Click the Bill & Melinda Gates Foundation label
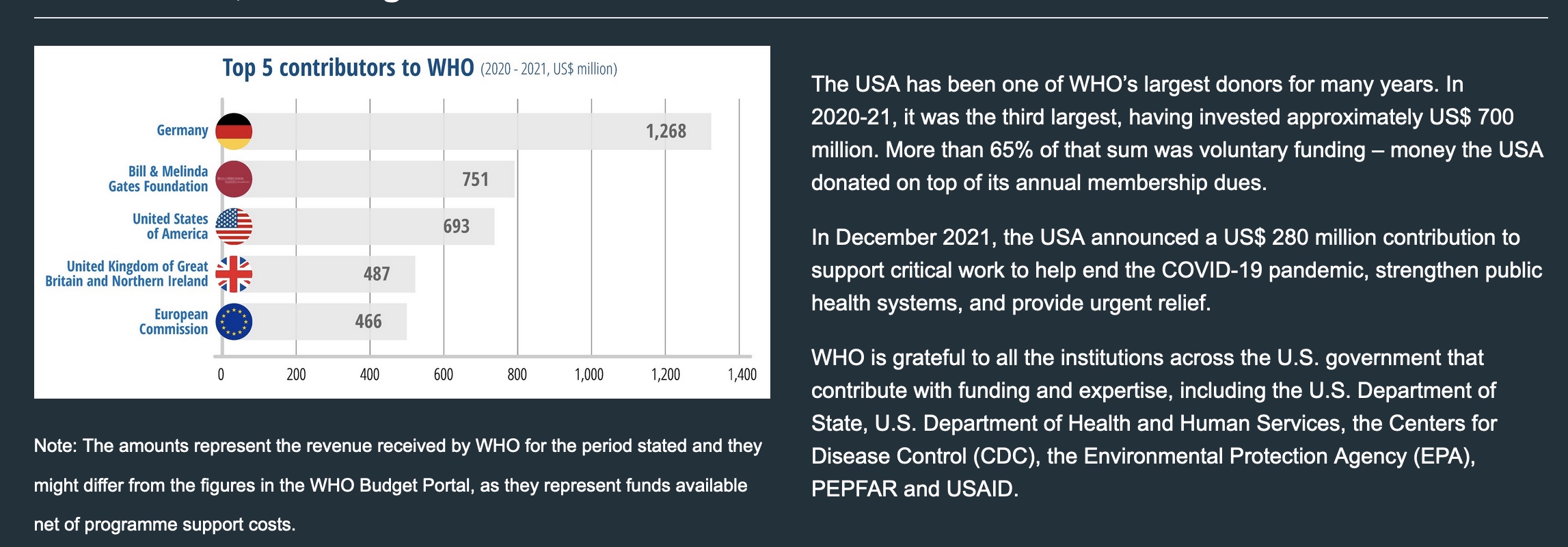 [159, 179]
